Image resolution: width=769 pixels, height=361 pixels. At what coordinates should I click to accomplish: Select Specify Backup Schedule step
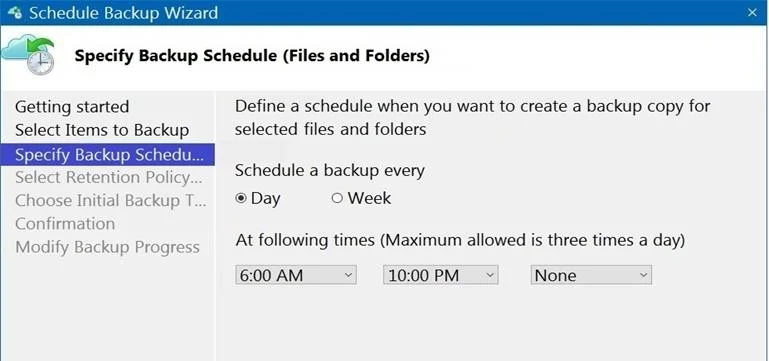[x=108, y=155]
